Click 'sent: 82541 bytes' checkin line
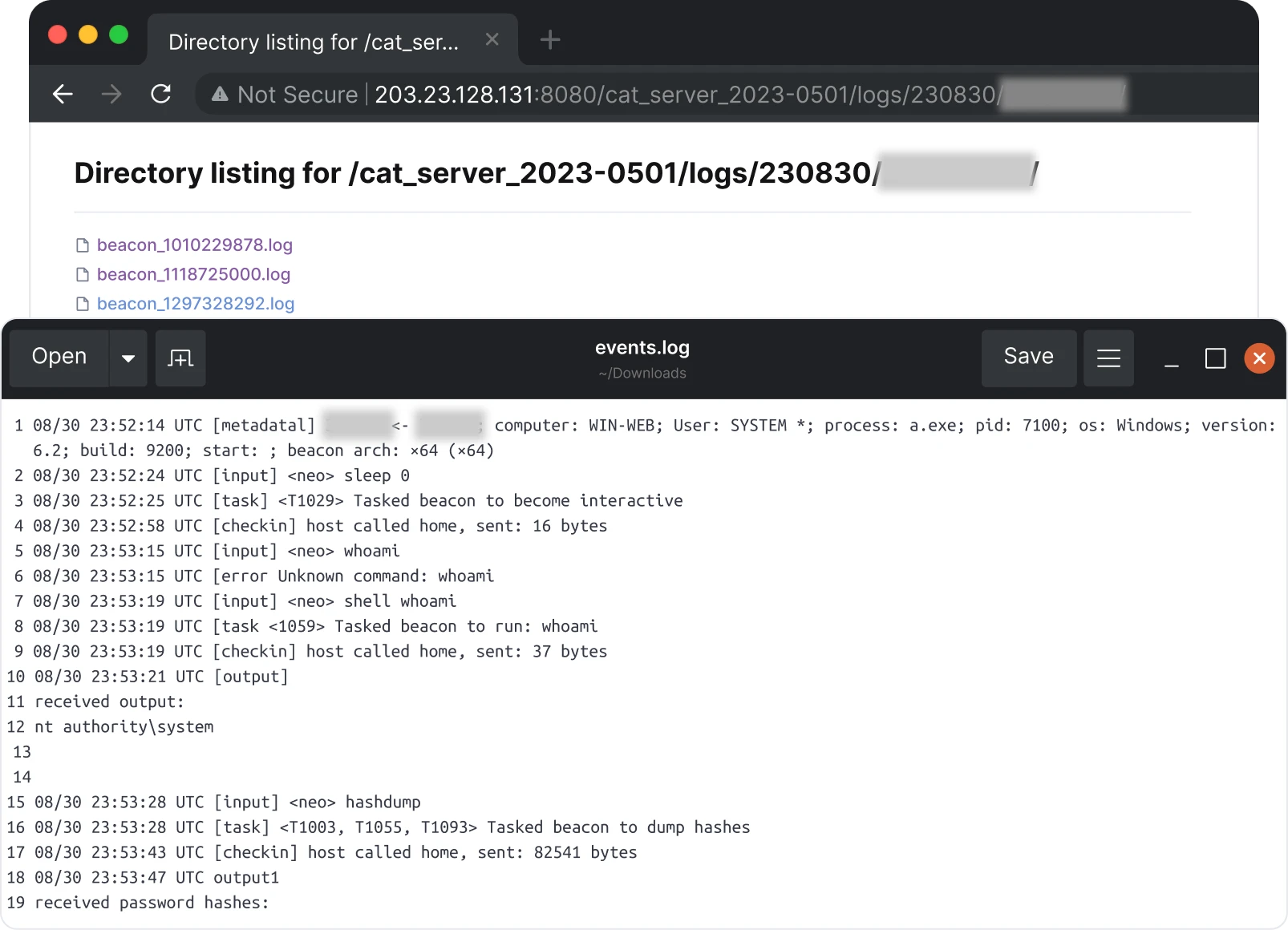1288x930 pixels. click(x=557, y=852)
